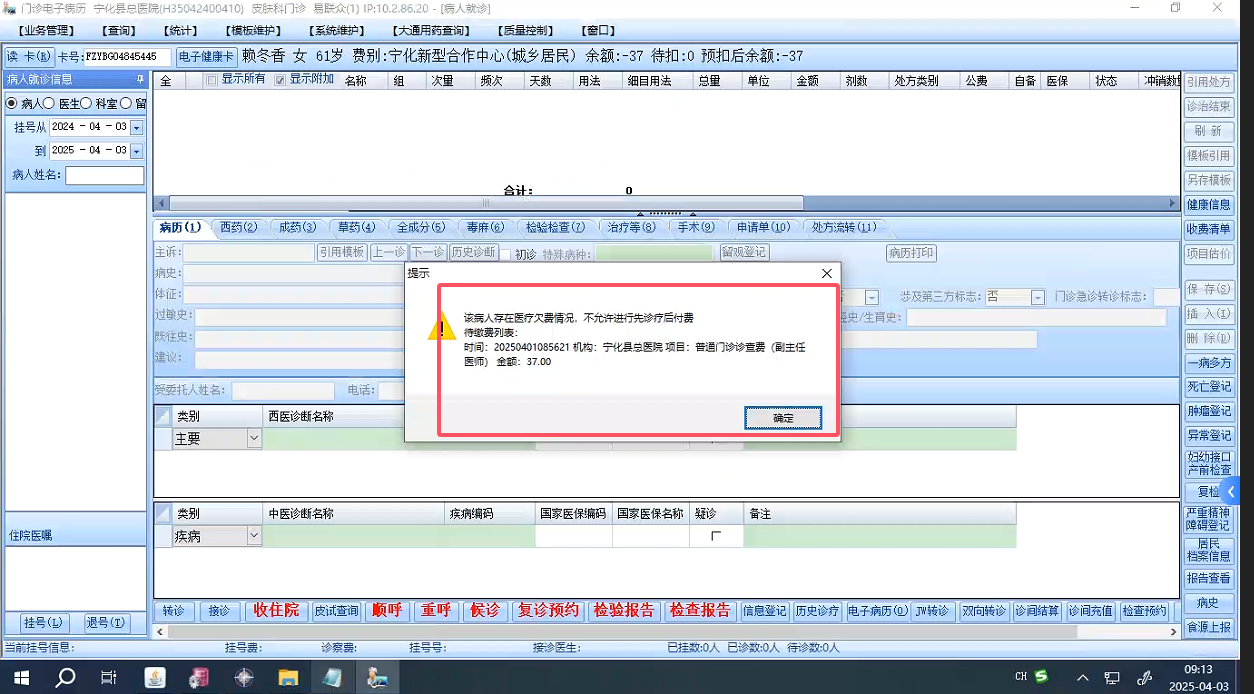Open the 查询 menu
The height and width of the screenshot is (694, 1254).
click(119, 31)
